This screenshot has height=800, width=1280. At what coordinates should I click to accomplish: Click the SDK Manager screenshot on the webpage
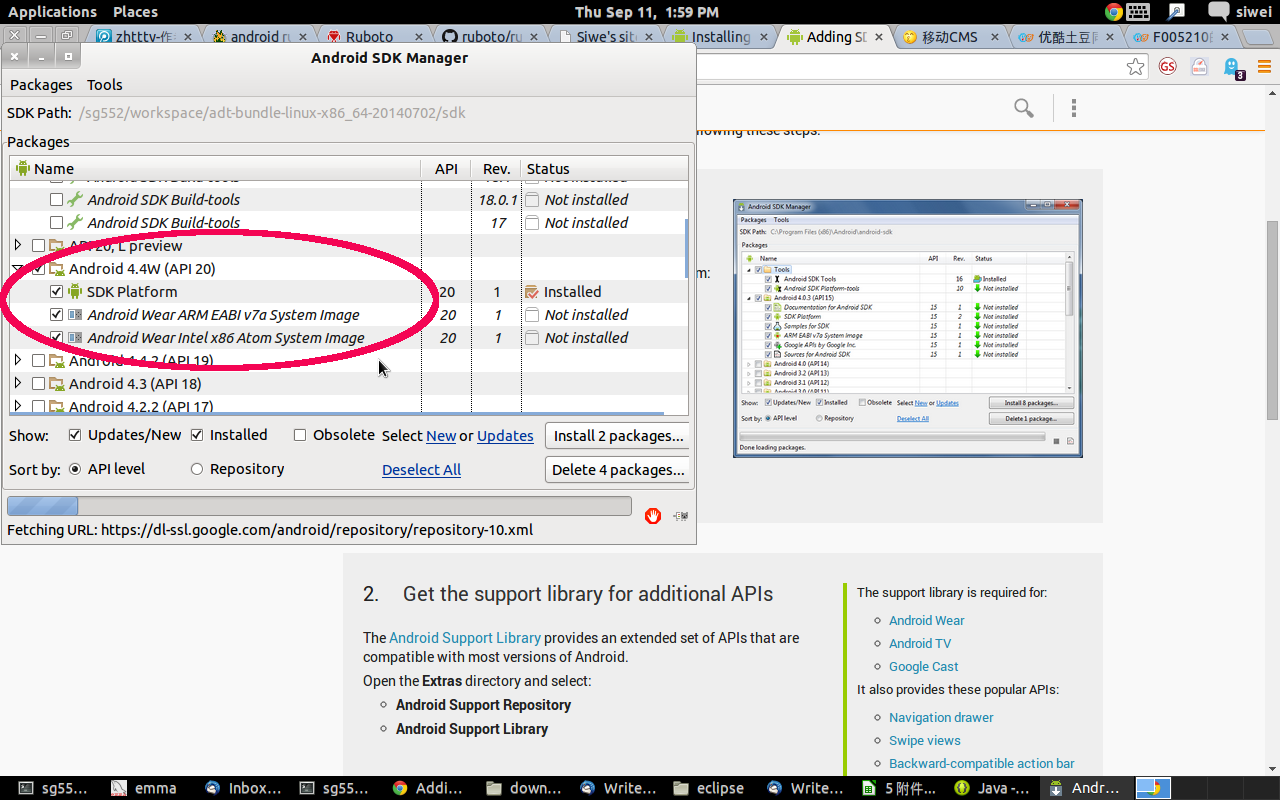coord(908,328)
